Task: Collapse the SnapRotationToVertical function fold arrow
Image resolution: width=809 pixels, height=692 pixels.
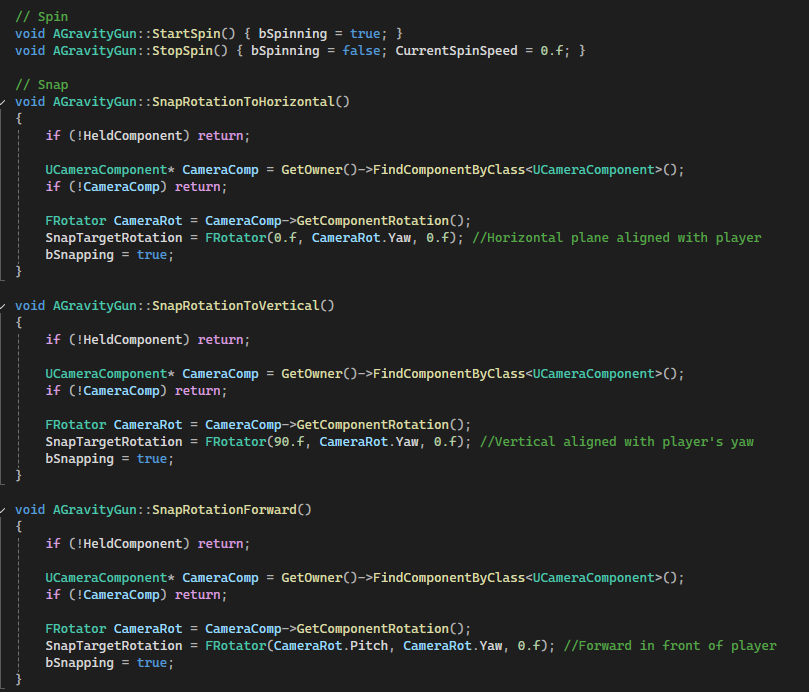Action: point(4,306)
